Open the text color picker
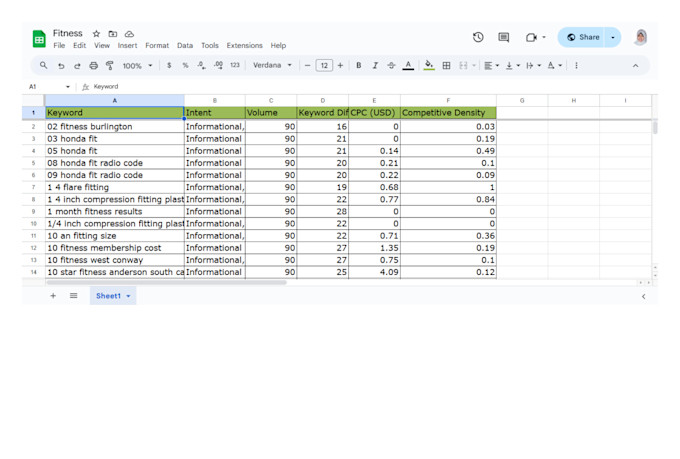This screenshot has width=680, height=459. tap(408, 66)
